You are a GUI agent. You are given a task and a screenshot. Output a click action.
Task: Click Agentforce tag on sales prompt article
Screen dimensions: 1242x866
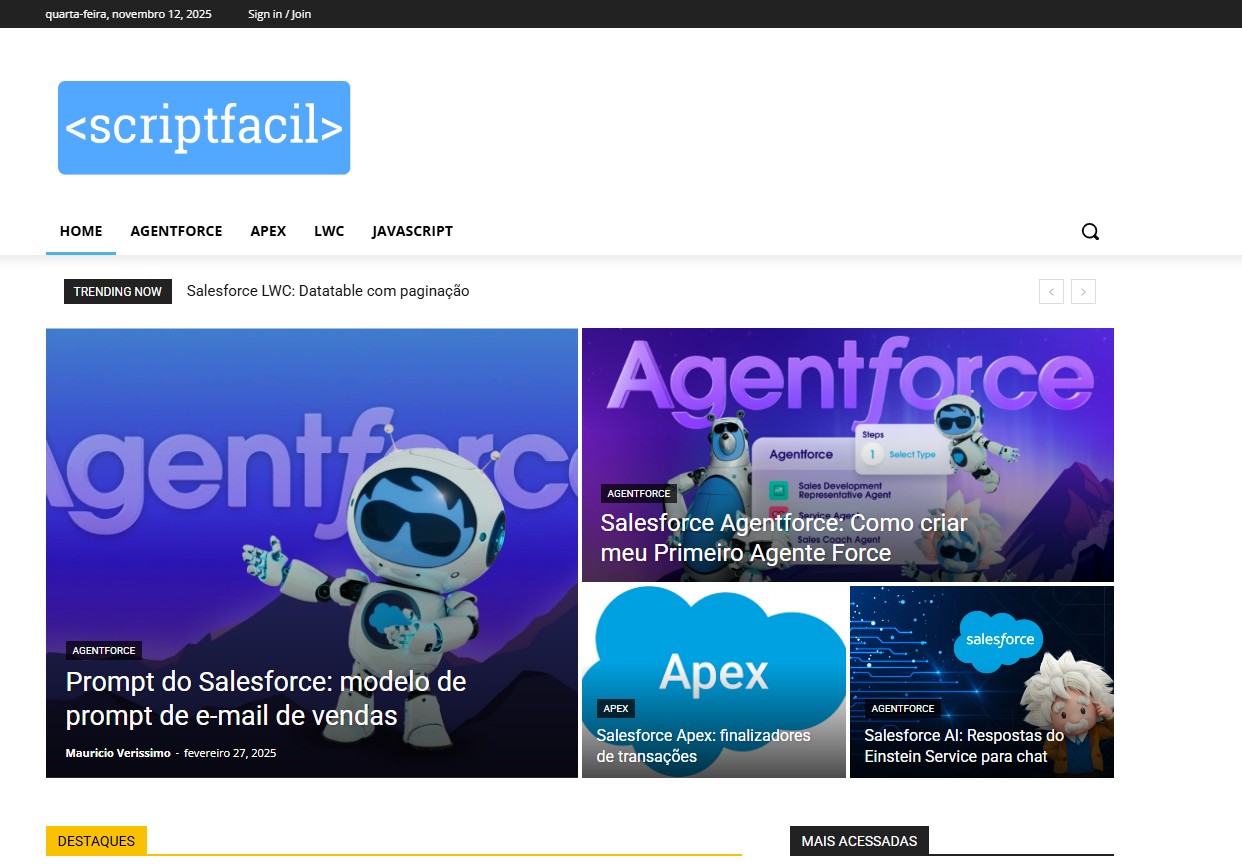coord(104,651)
